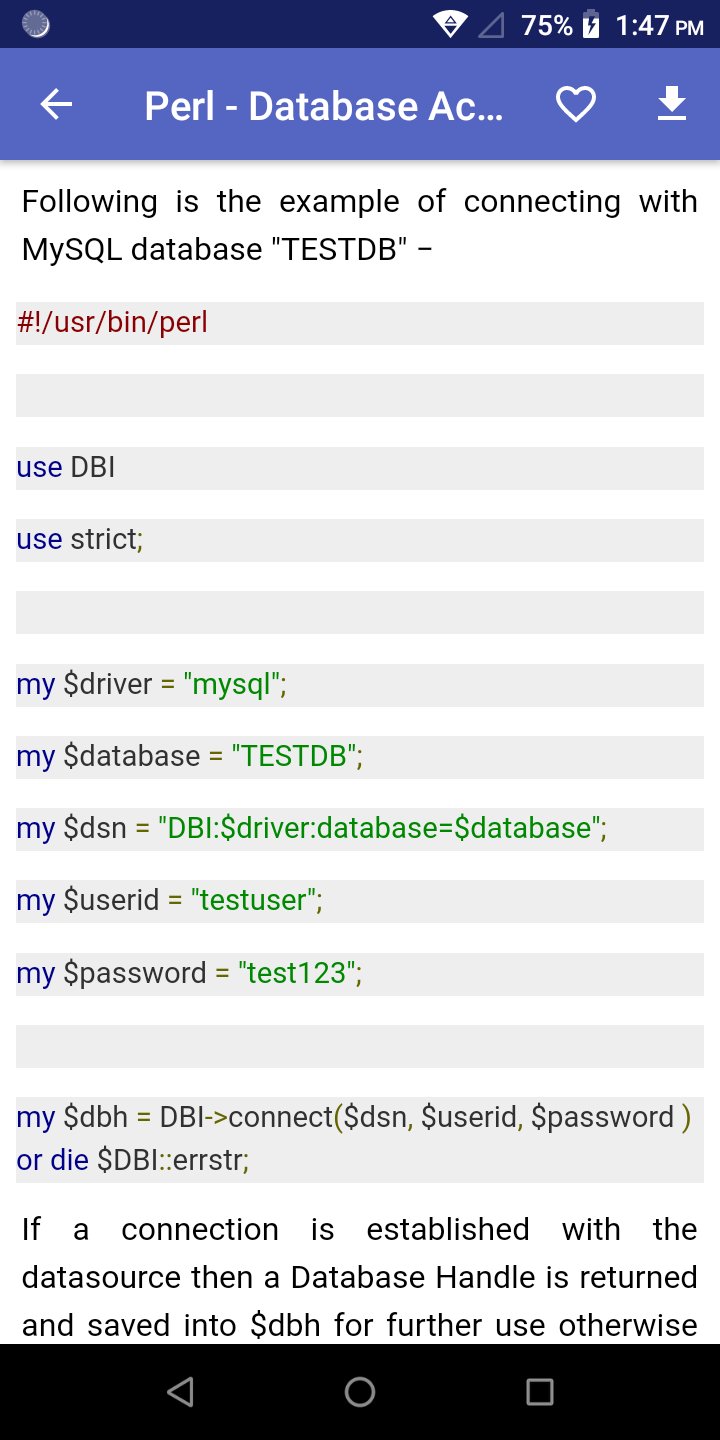Tap the '#!/usr/bin/perl' code line

(x=360, y=323)
